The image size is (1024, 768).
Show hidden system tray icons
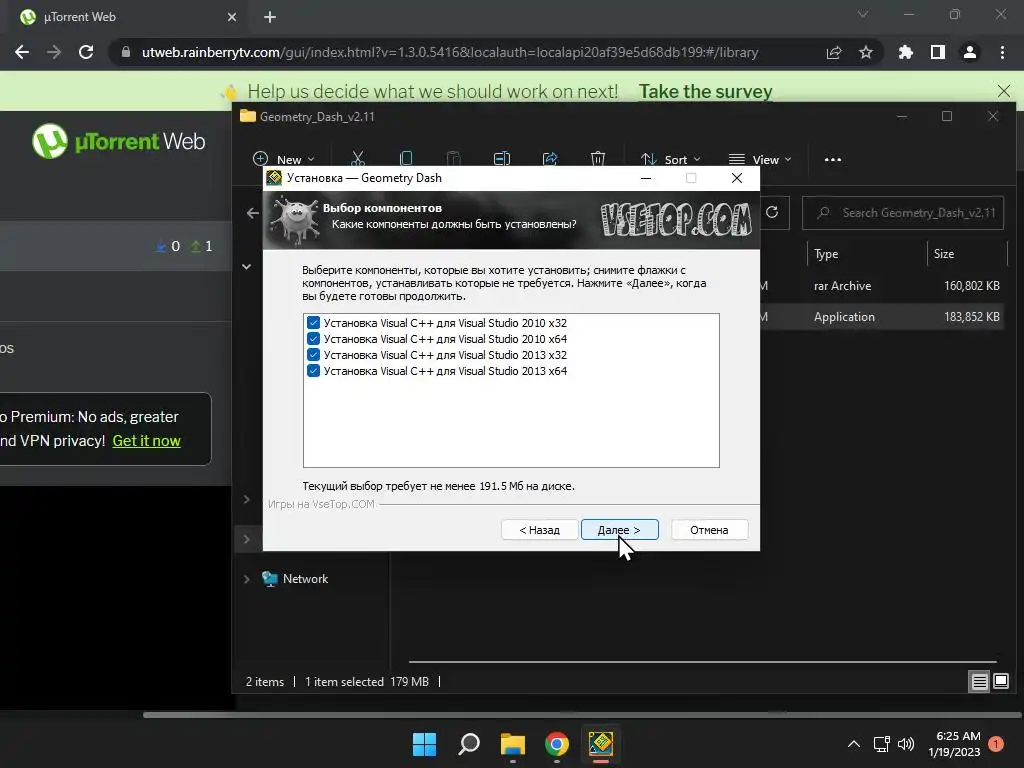point(854,744)
